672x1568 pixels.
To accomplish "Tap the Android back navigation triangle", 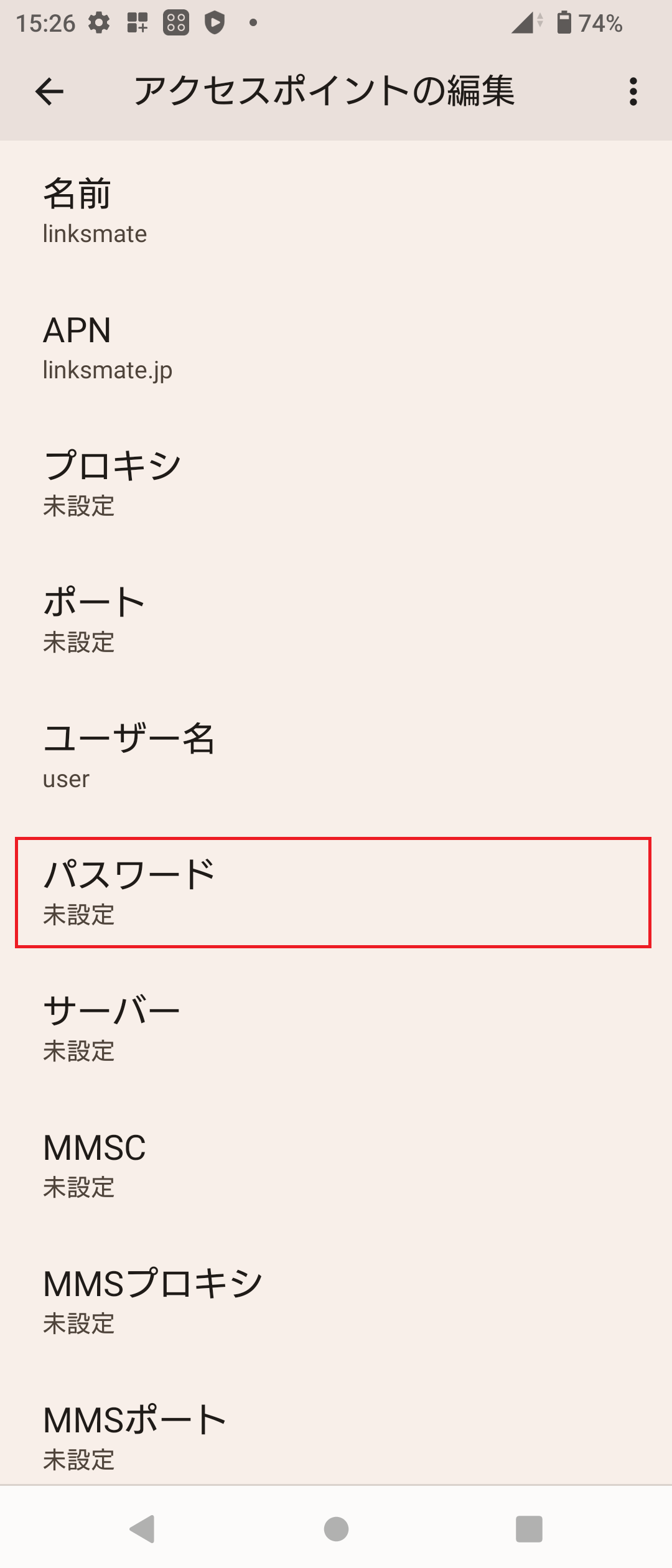I will tap(142, 1529).
